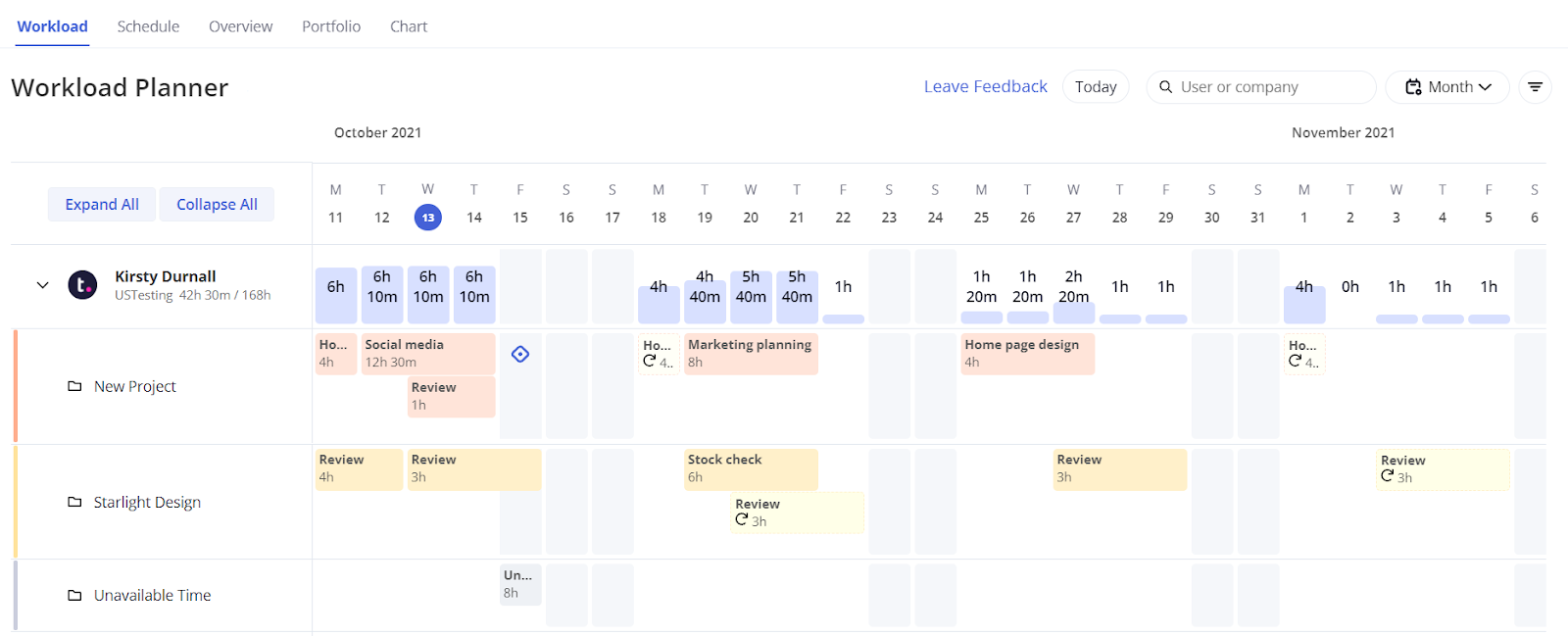Collapse Kirsty Durnall's row using the chevron
The image size is (1568, 636).
point(42,284)
